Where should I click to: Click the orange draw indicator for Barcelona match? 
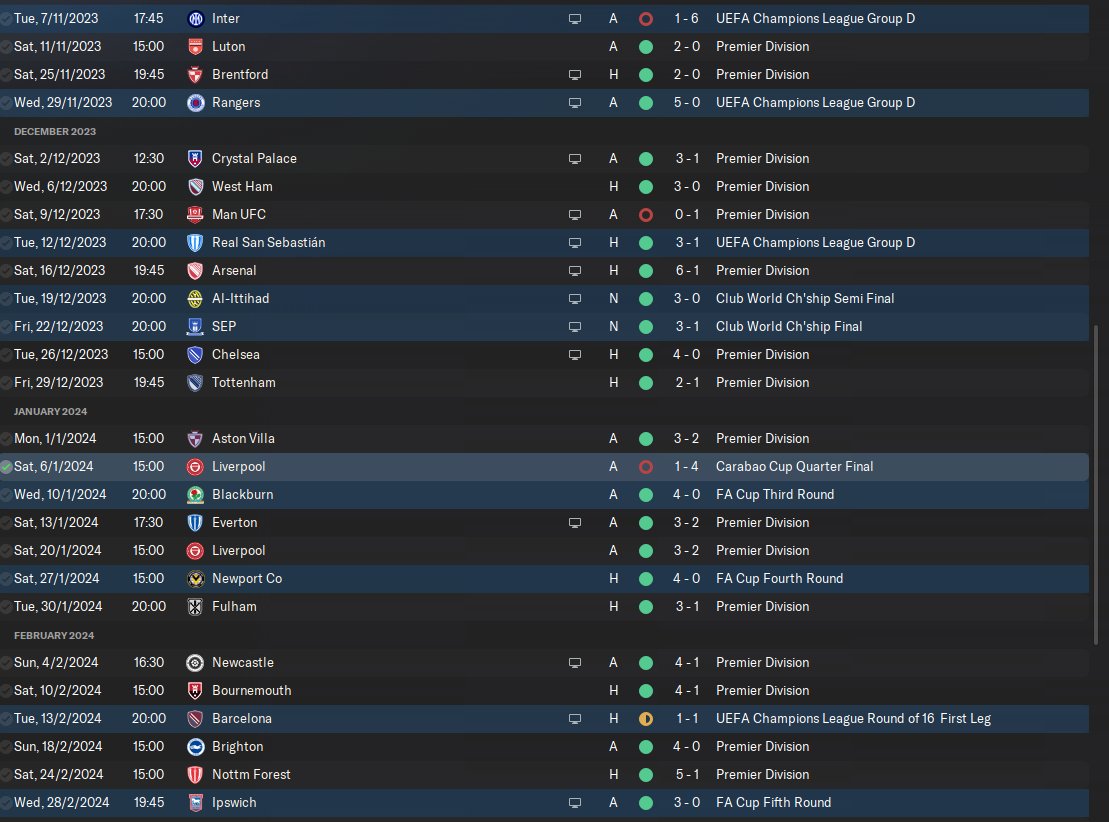coord(646,719)
